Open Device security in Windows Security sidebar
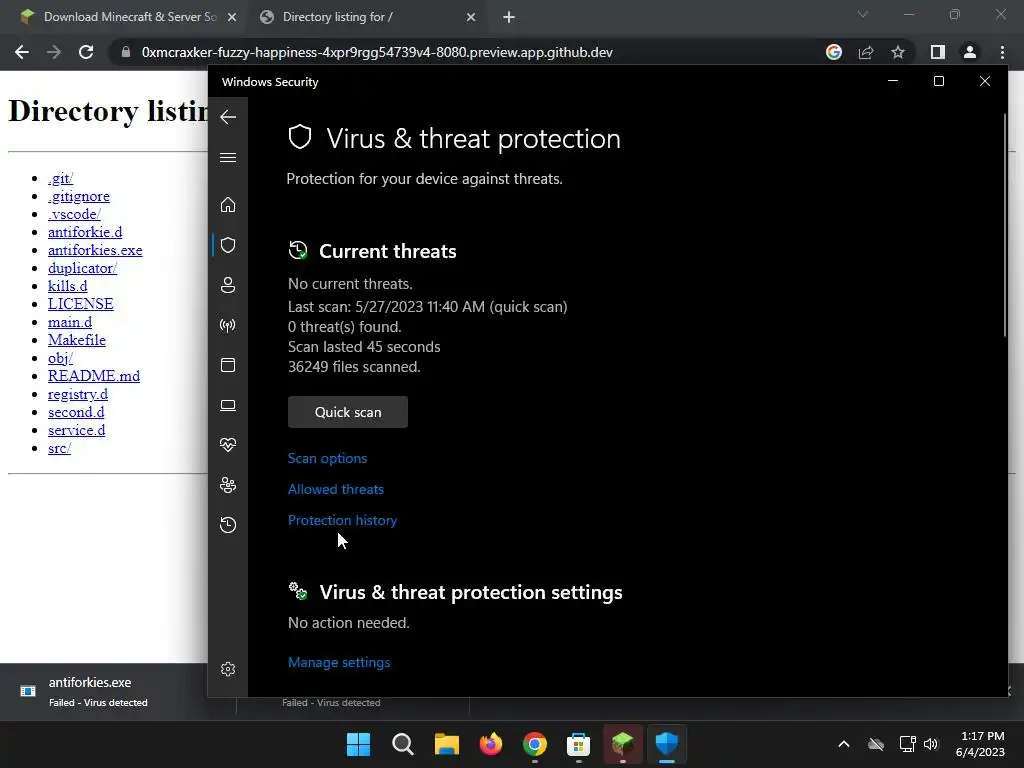This screenshot has height=768, width=1024. pyautogui.click(x=228, y=406)
